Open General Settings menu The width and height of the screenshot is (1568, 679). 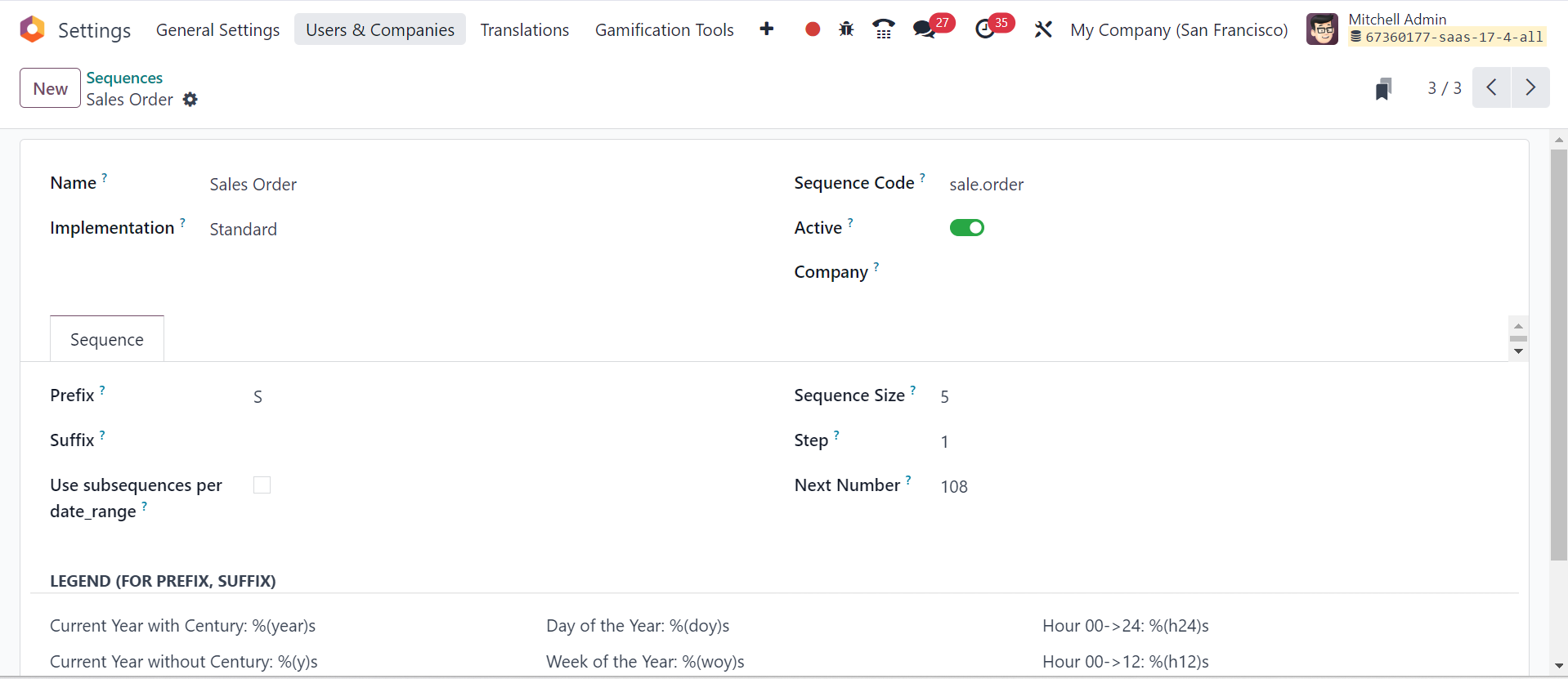pos(217,30)
